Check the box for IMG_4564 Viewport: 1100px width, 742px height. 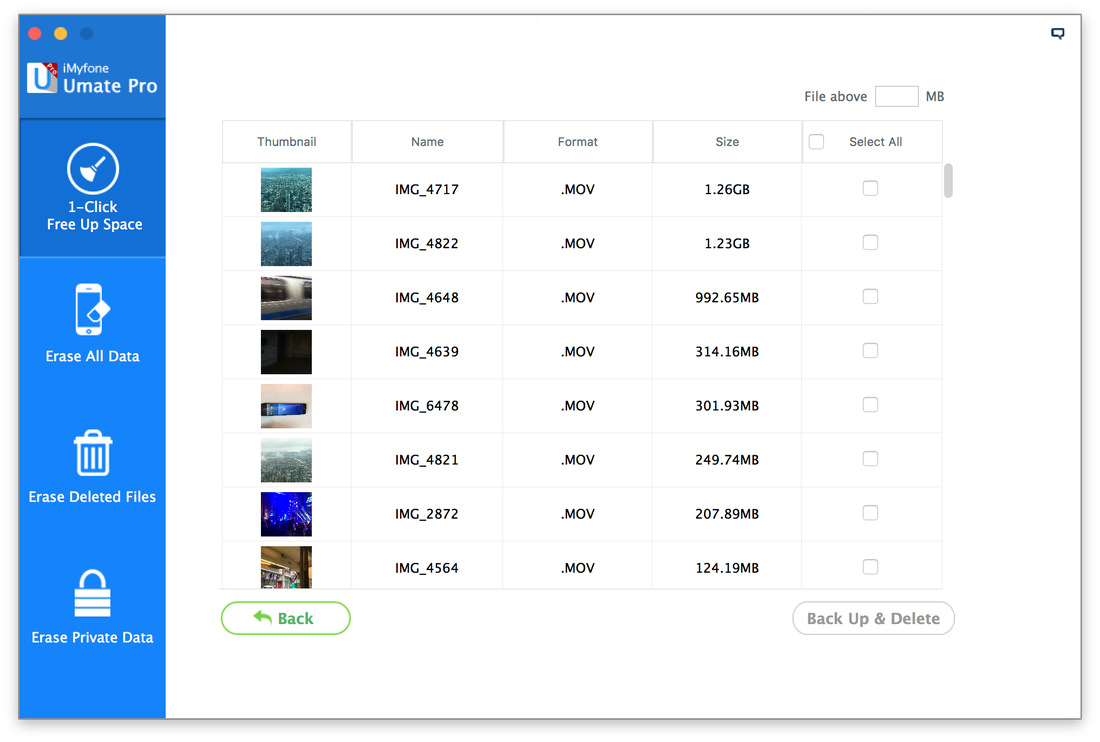coord(870,567)
